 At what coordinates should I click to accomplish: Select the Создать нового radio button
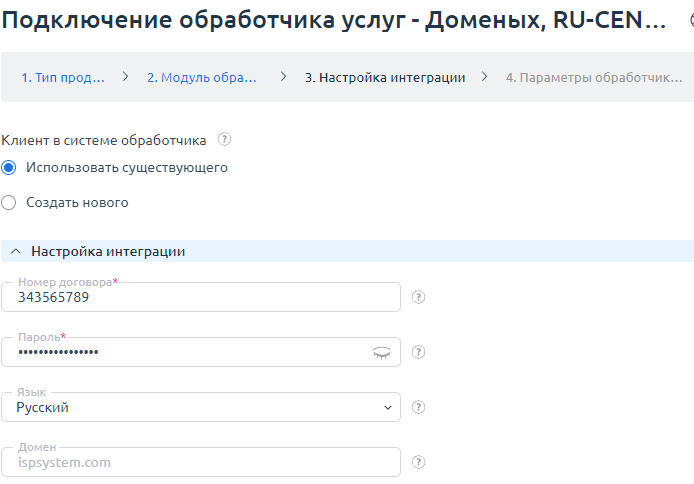click(9, 203)
